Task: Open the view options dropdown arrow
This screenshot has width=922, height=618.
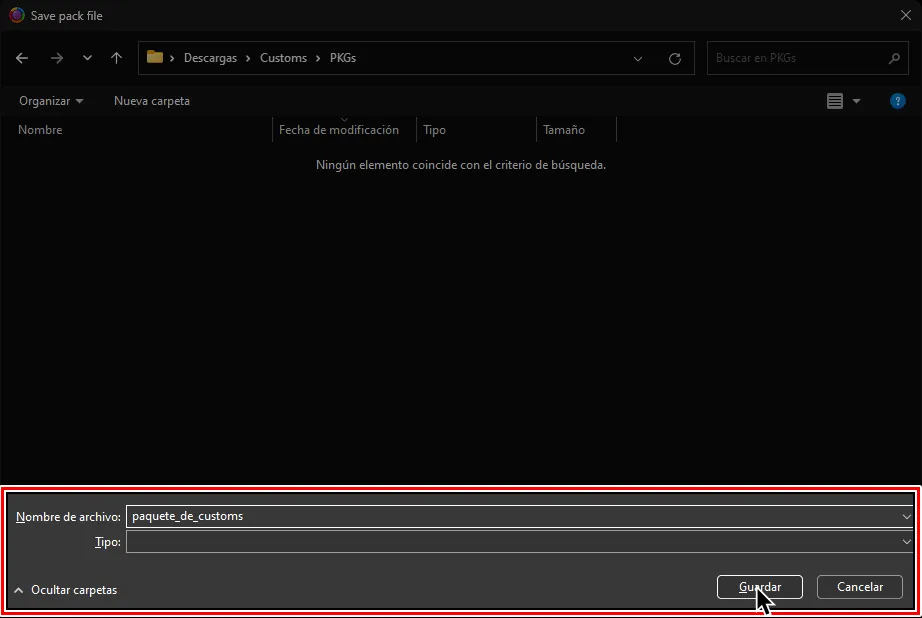Action: [856, 101]
